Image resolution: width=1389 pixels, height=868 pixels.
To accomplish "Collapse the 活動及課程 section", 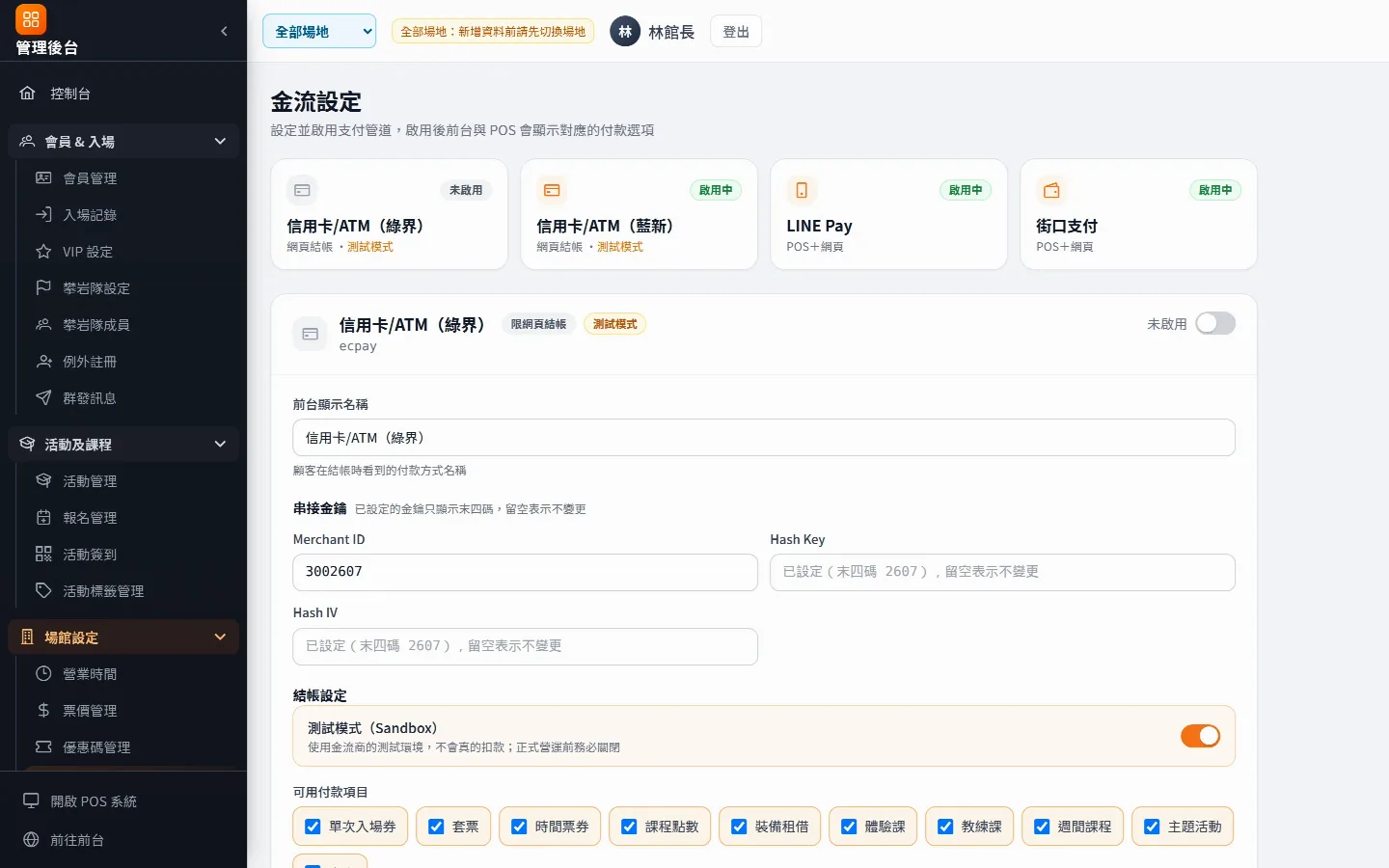I will pos(123,444).
